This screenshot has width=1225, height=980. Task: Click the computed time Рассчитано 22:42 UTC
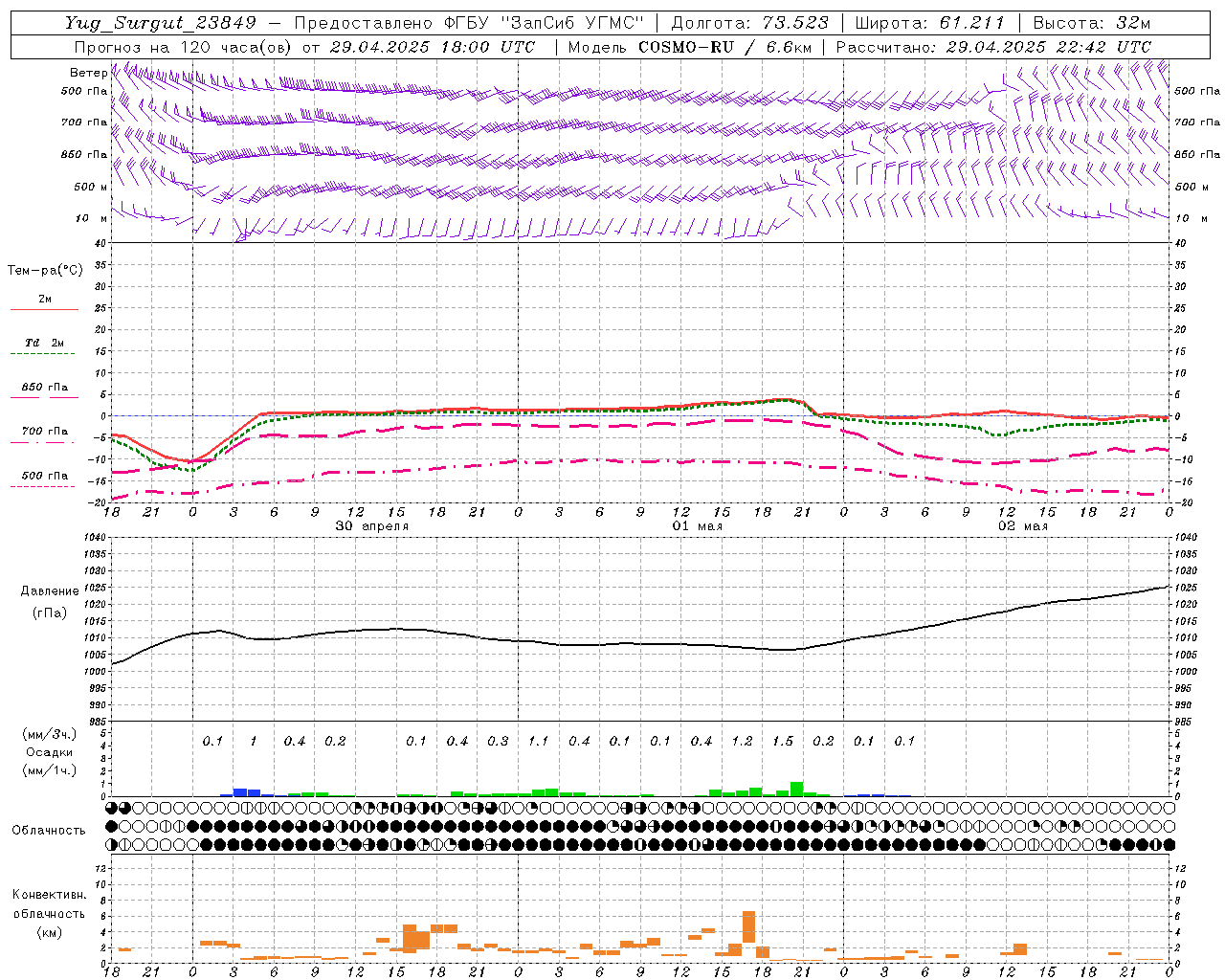[993, 47]
